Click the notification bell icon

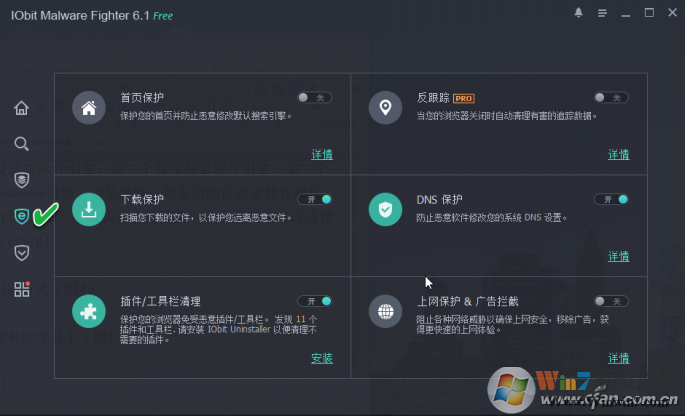[578, 13]
